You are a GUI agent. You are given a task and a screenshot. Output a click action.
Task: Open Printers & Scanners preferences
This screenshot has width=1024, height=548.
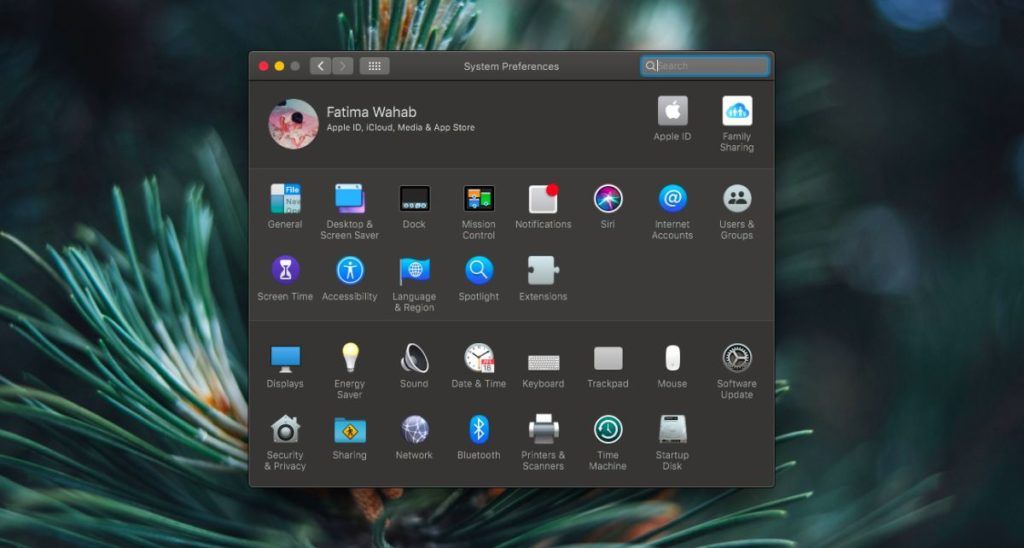coord(543,430)
